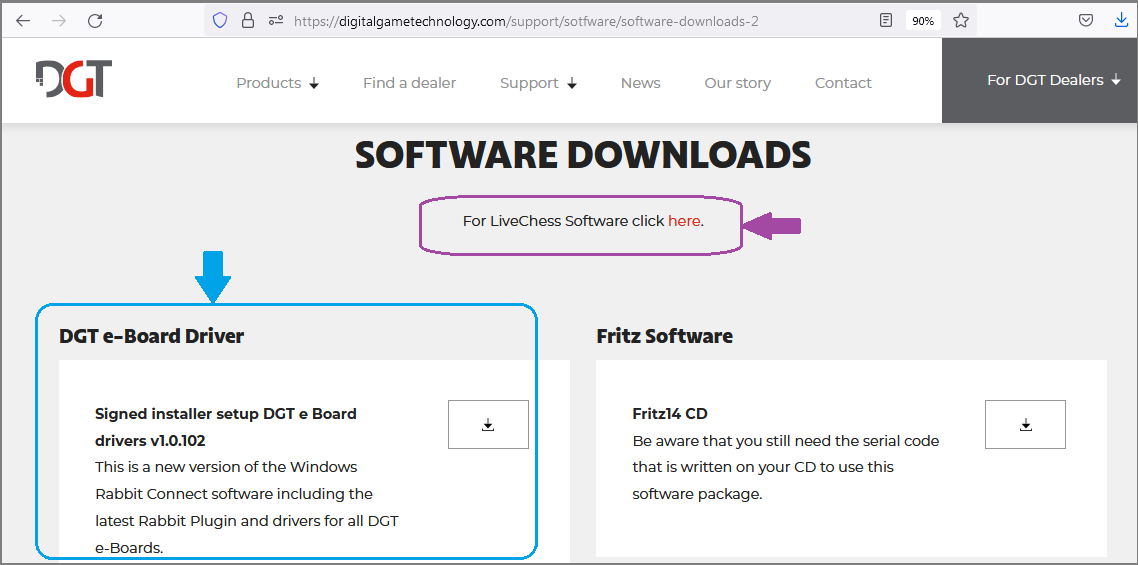Change the 90% zoom level indicator
This screenshot has width=1138, height=565.
point(923,20)
